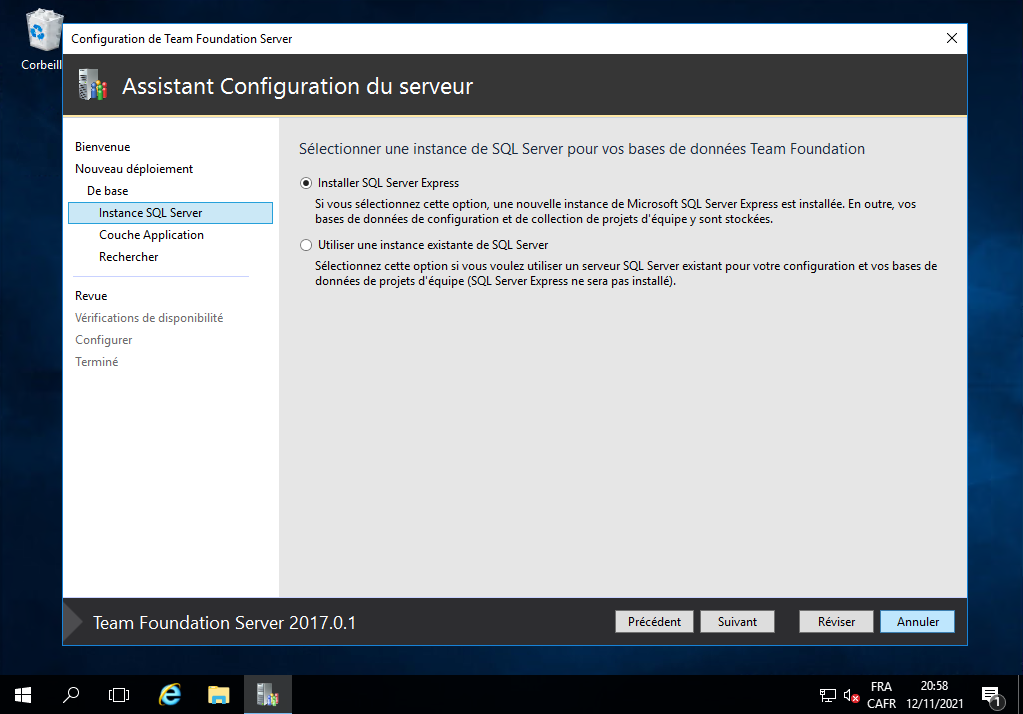Click the Windows Start button

tap(22, 694)
